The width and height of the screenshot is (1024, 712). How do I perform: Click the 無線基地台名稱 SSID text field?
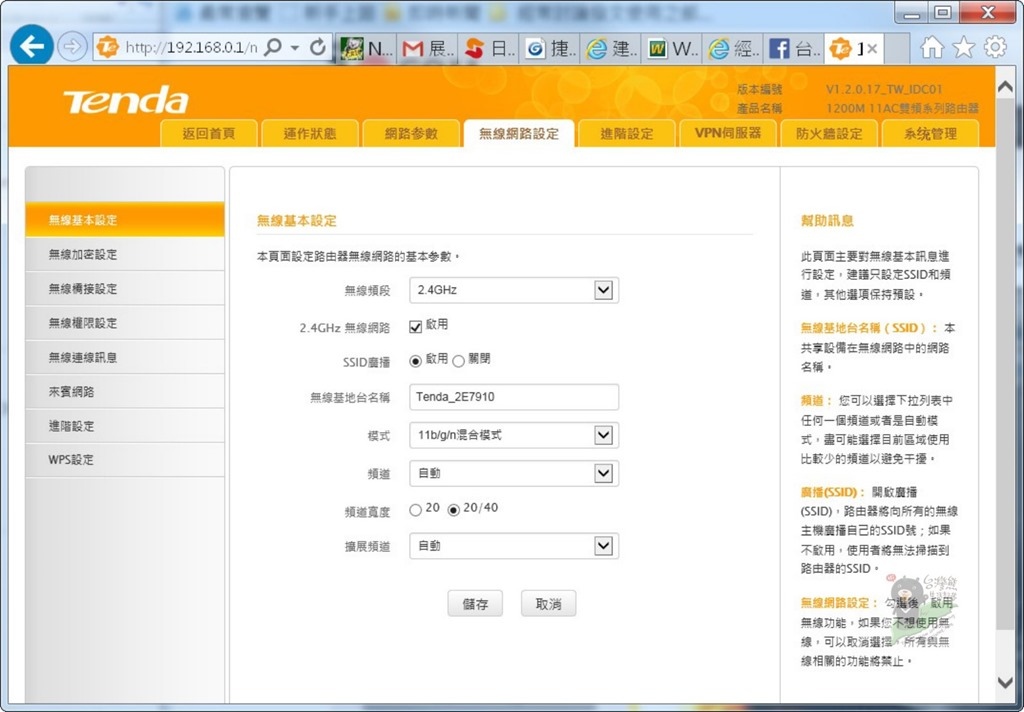(513, 397)
